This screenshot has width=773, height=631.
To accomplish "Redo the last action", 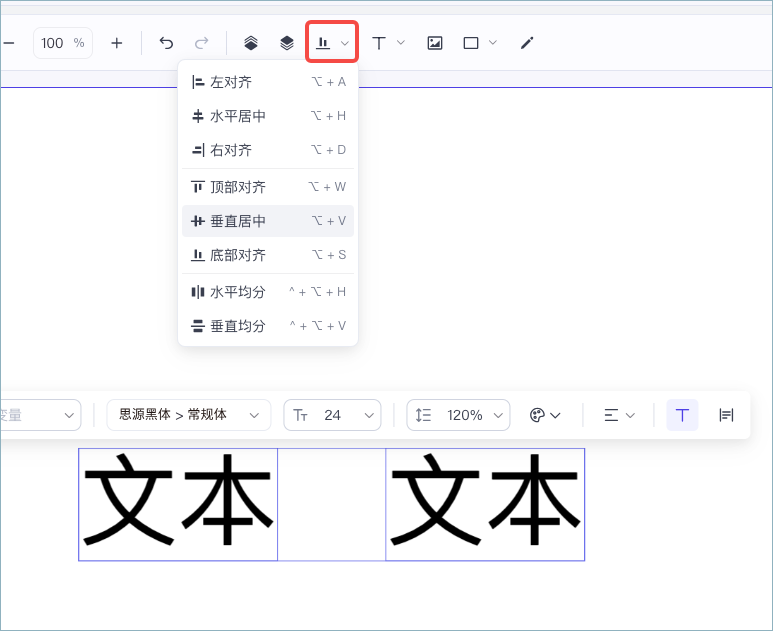I will [202, 43].
